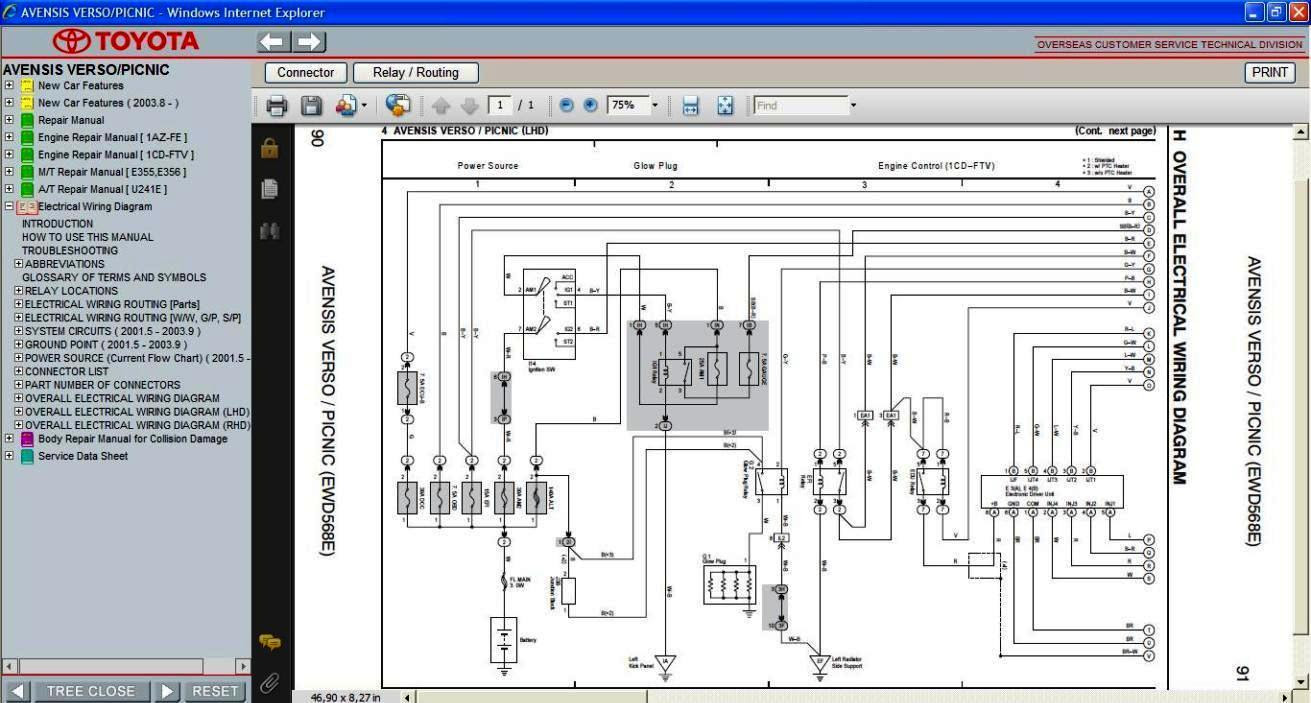Select OVERALL ELECTRICAL WIRING DIAGRAM (RHD)
Image resolution: width=1311 pixels, height=703 pixels.
click(137, 425)
